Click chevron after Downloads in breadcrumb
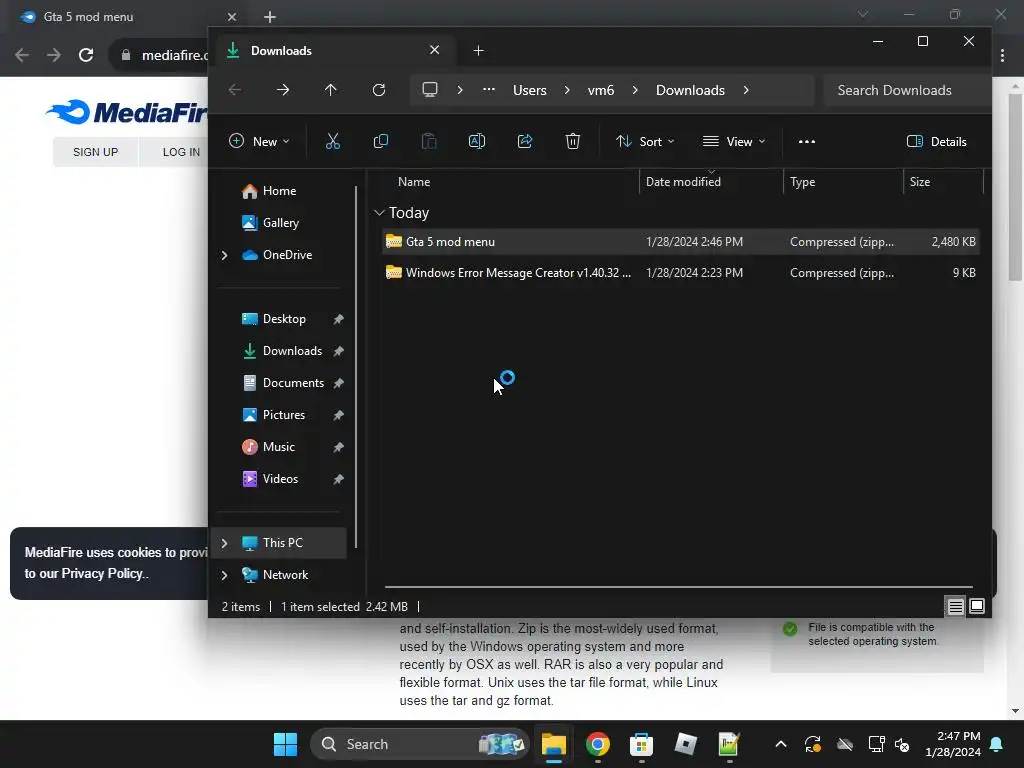This screenshot has width=1024, height=768. pos(746,90)
